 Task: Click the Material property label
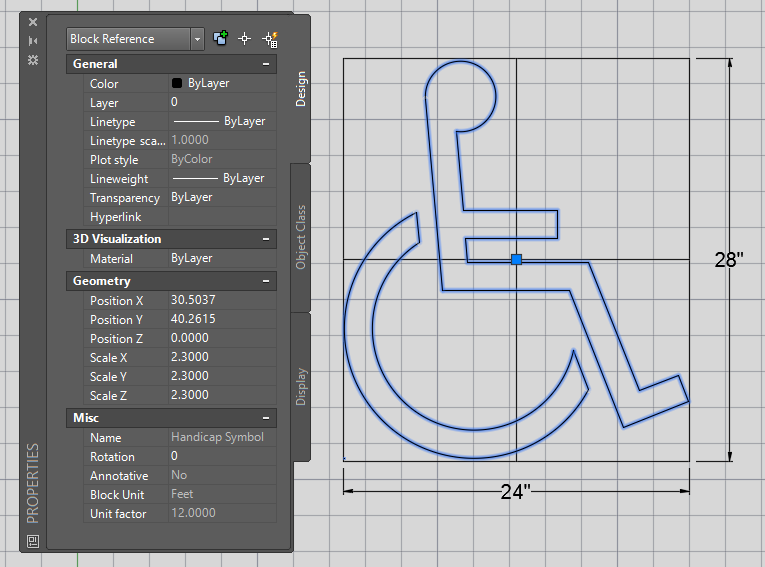[x=111, y=259]
